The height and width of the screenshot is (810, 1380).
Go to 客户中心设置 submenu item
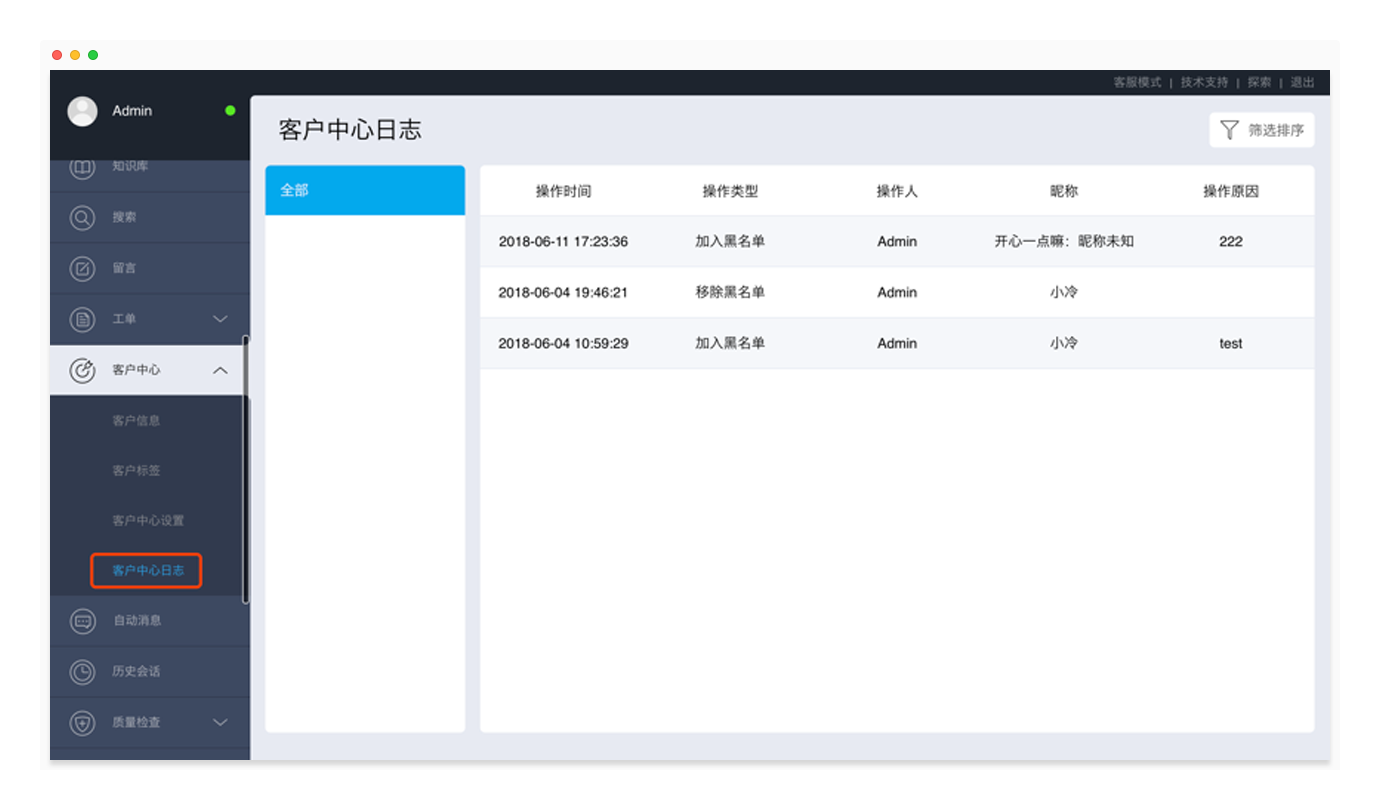tap(148, 521)
